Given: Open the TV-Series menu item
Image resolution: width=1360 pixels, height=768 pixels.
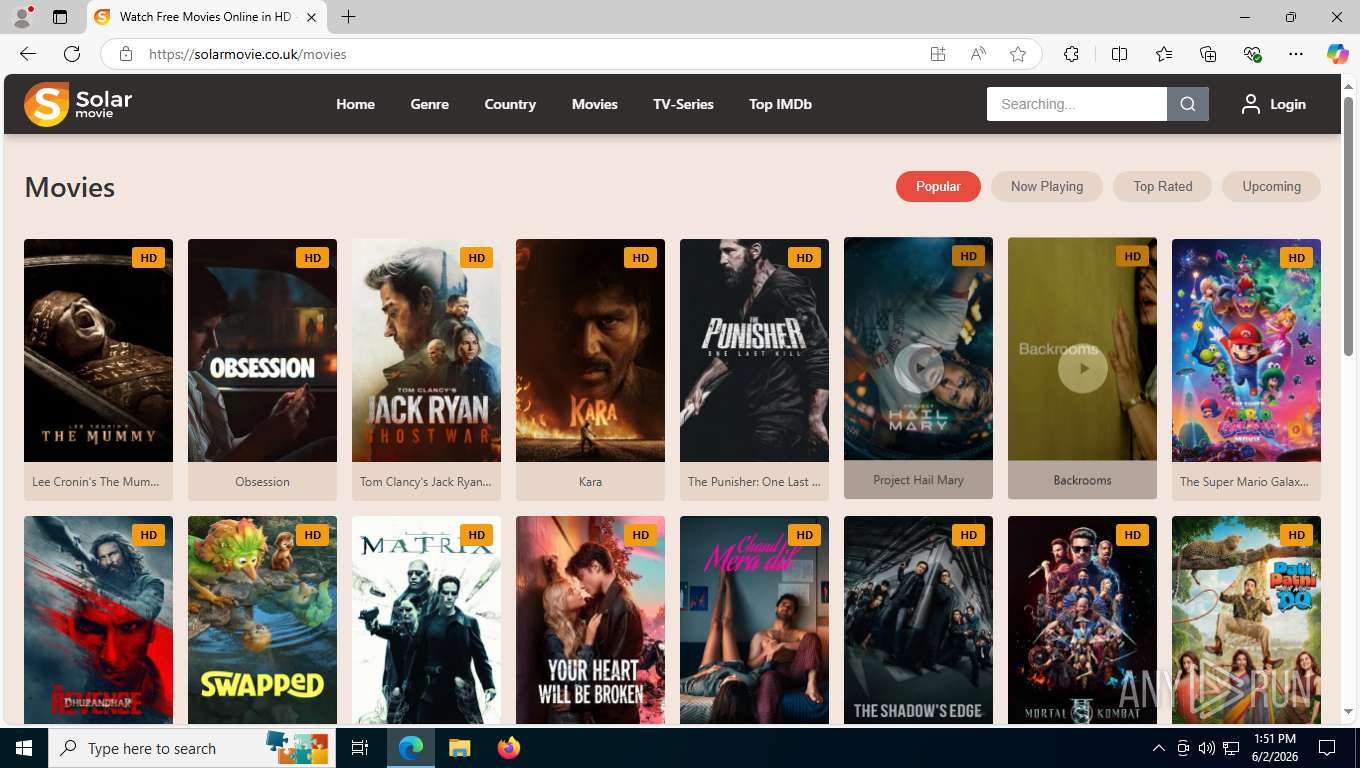Looking at the screenshot, I should pyautogui.click(x=683, y=104).
